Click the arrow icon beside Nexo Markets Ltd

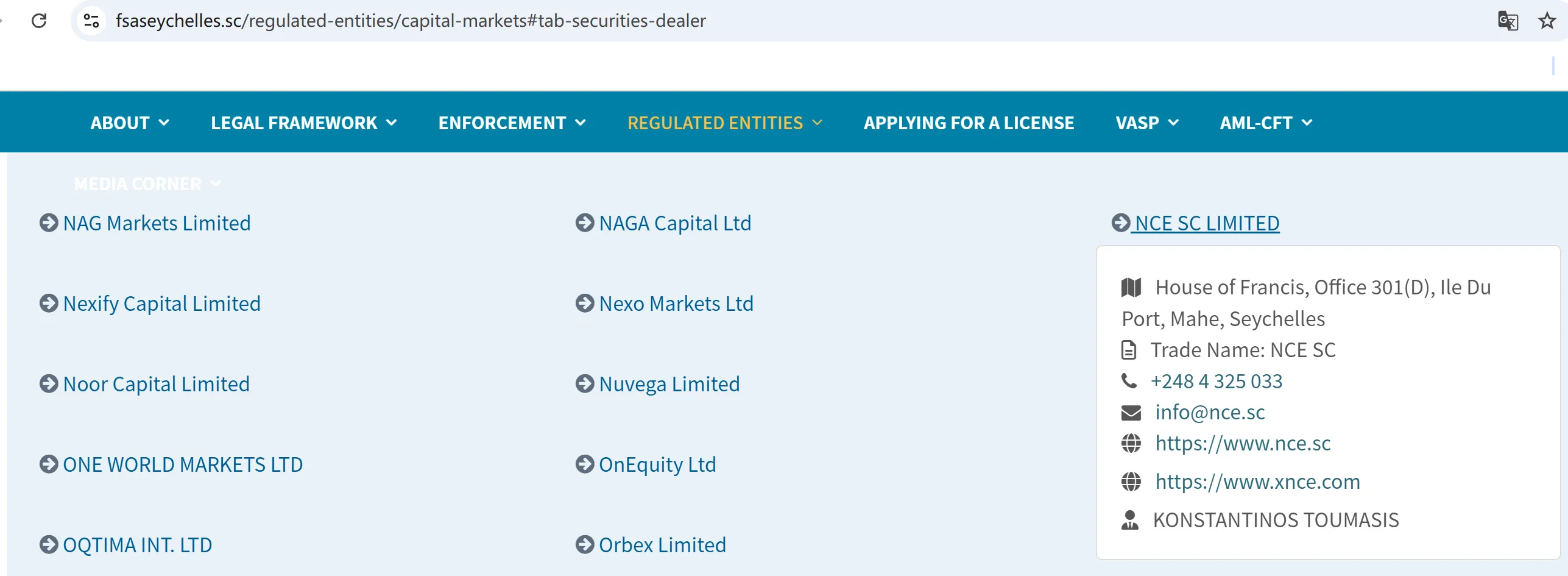click(x=585, y=304)
